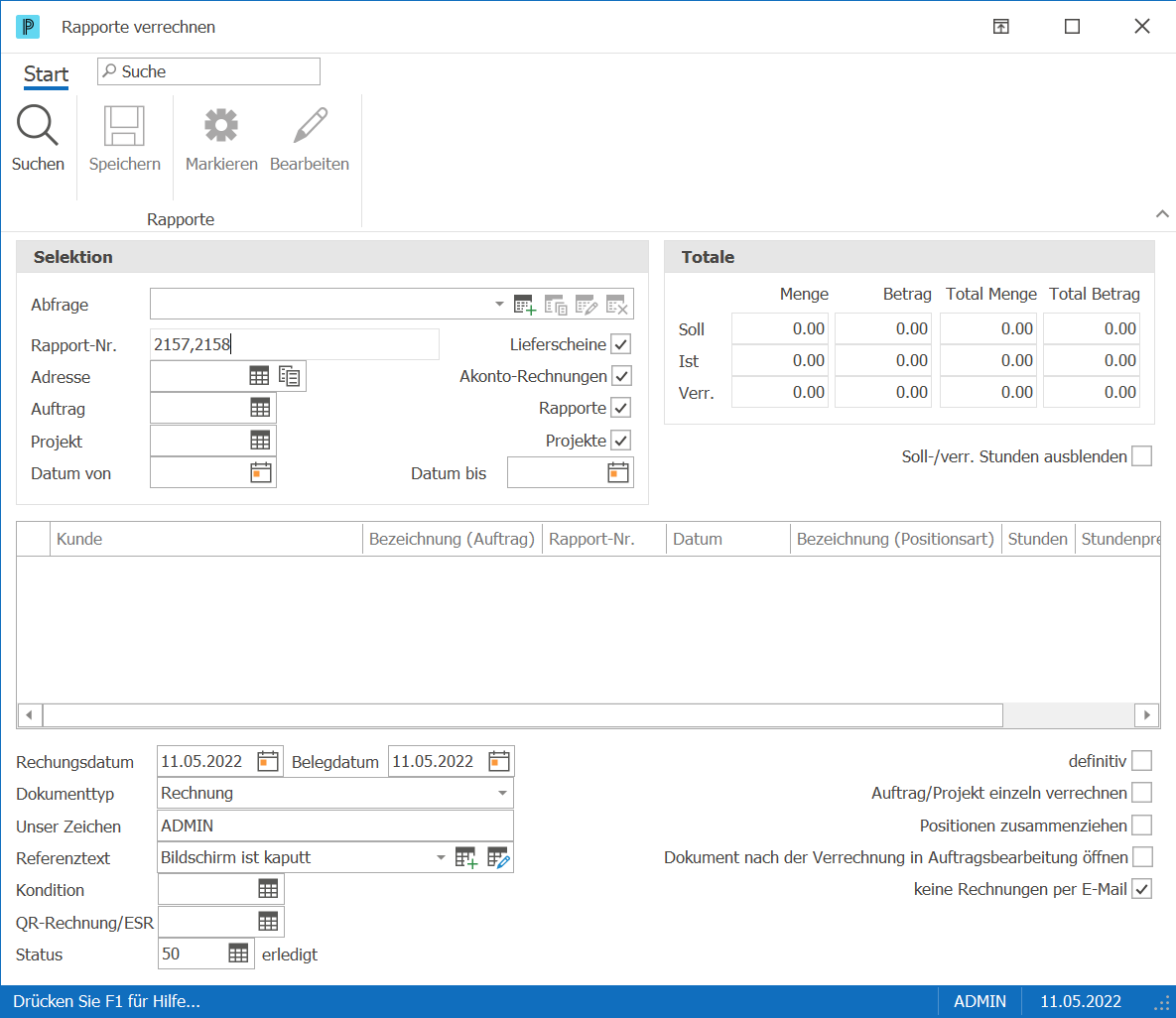Edit the Referenztext entry icon

pyautogui.click(x=498, y=857)
